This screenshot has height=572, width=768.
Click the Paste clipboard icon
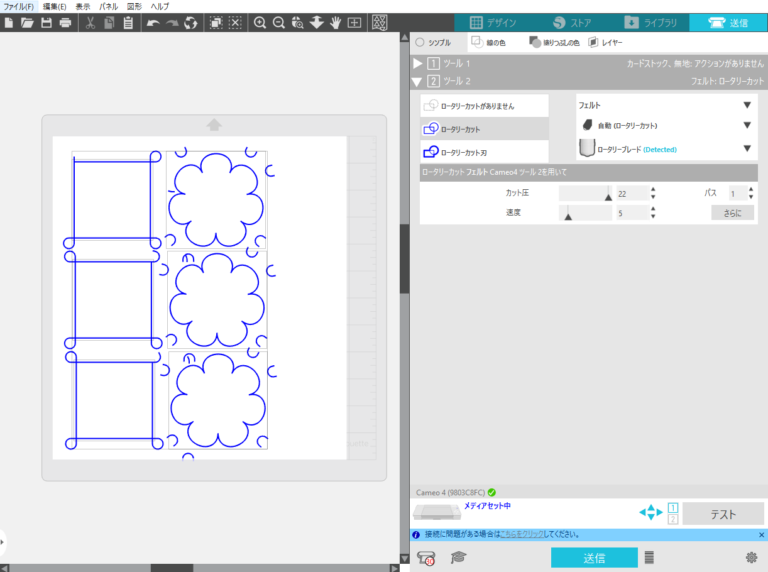pos(128,23)
